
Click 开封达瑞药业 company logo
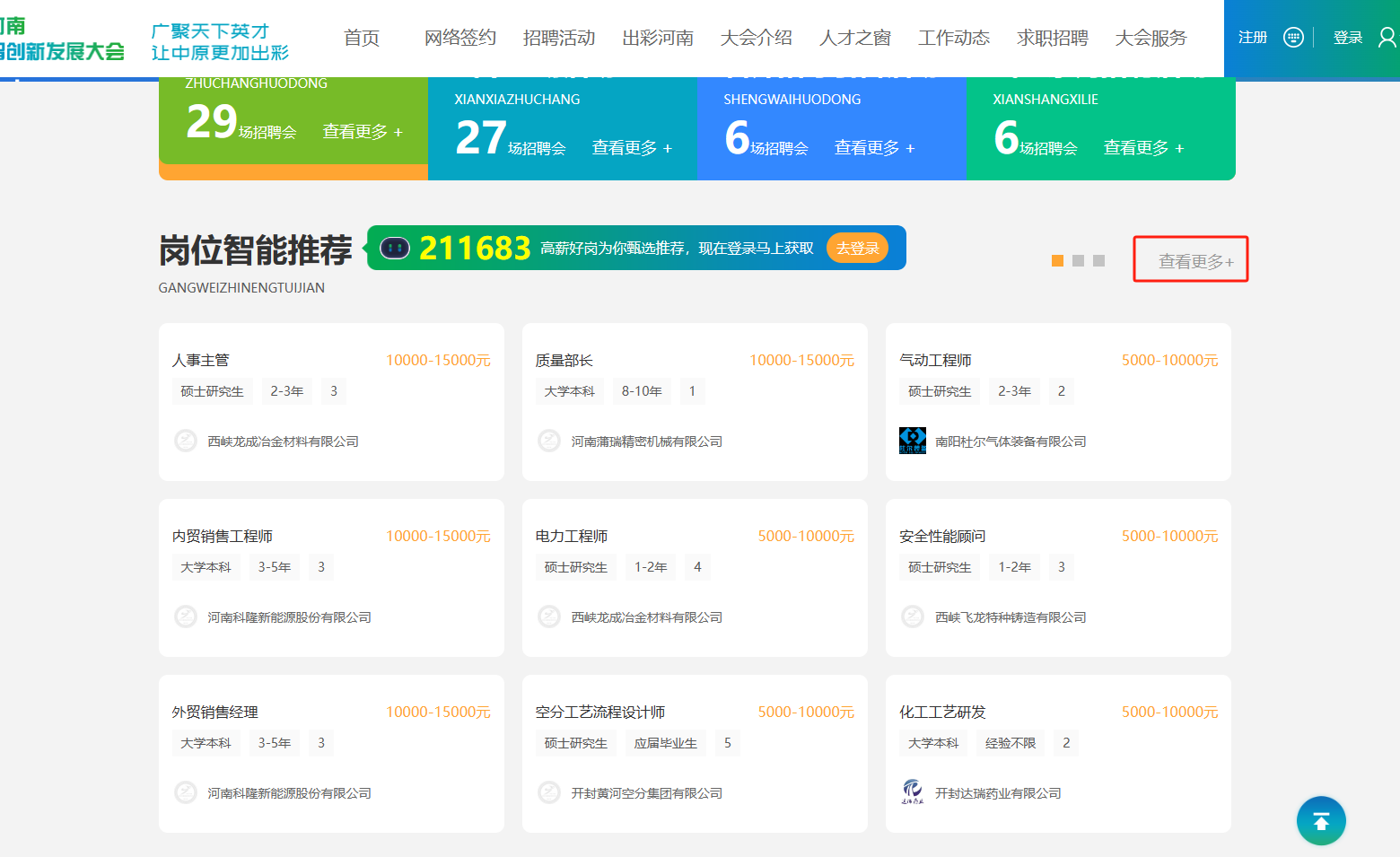pyautogui.click(x=913, y=791)
